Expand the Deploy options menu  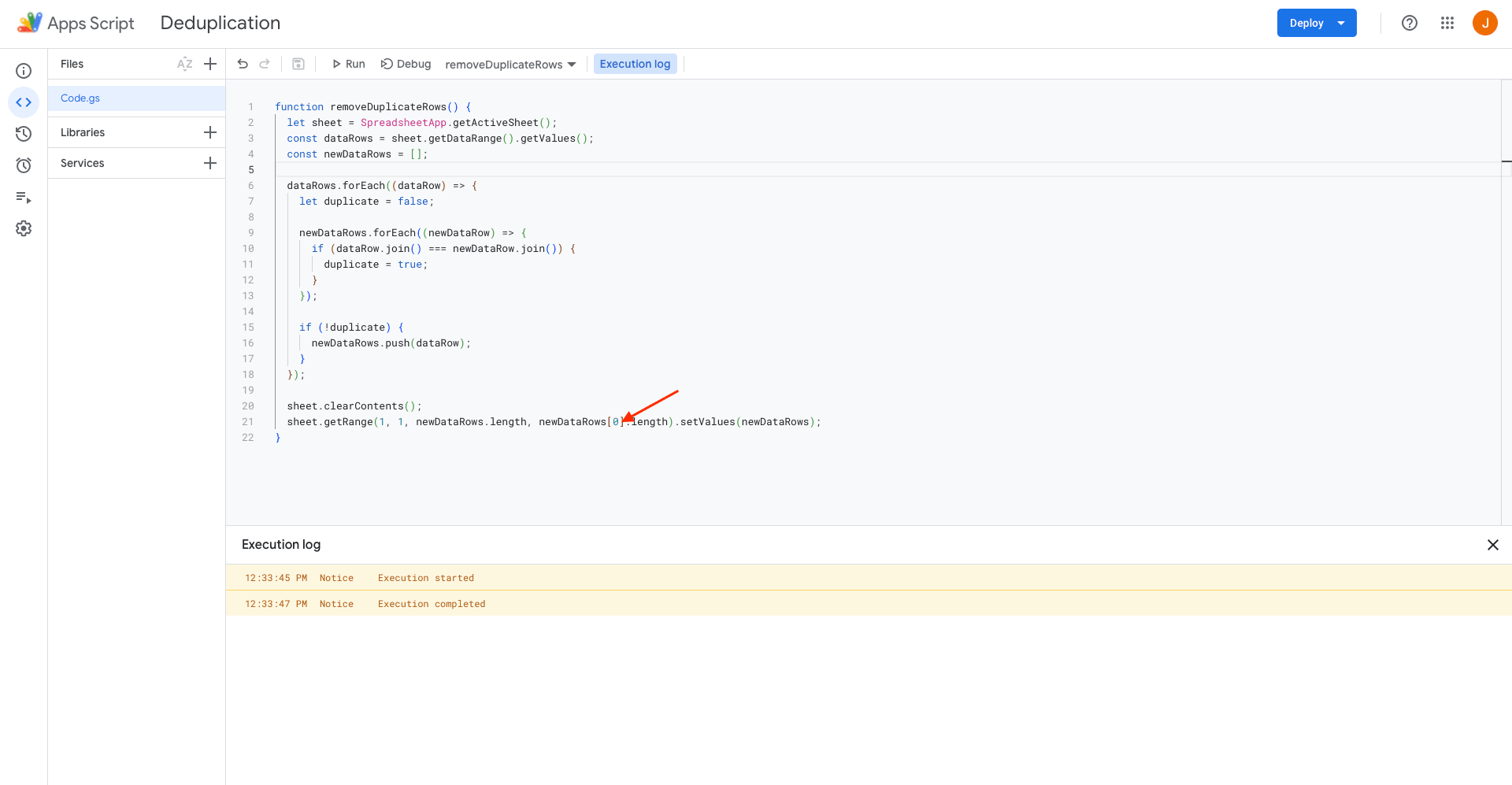point(1343,23)
